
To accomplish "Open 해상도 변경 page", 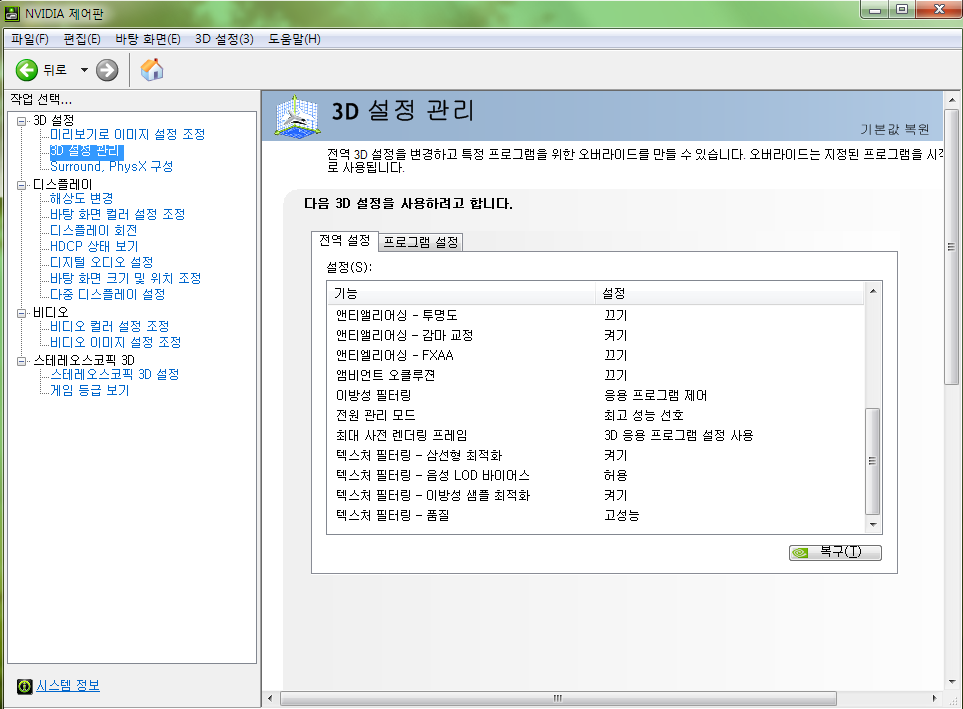I will click(x=81, y=198).
